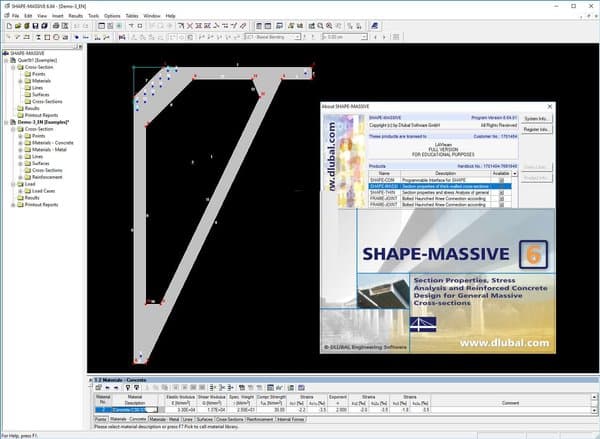Click the Comment column header in table
Image resolution: width=600 pixels, height=439 pixels.
(x=510, y=403)
